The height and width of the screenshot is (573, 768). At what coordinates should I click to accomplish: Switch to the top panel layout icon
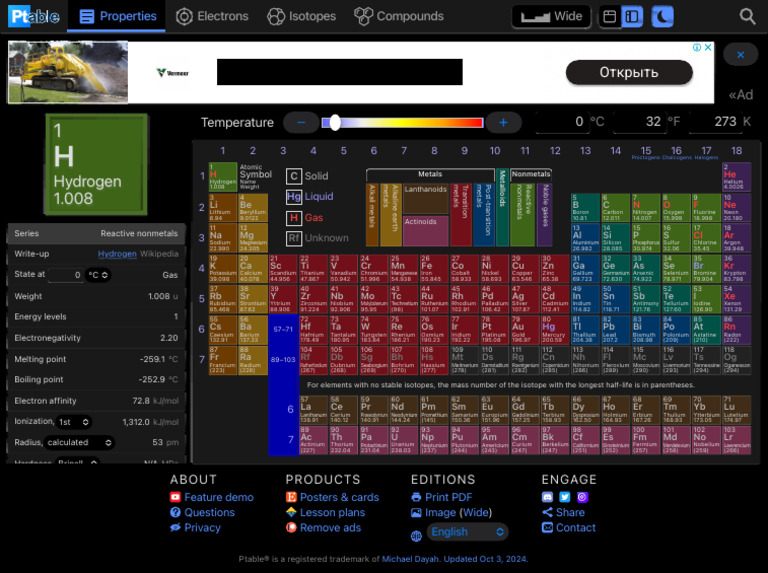click(x=610, y=16)
